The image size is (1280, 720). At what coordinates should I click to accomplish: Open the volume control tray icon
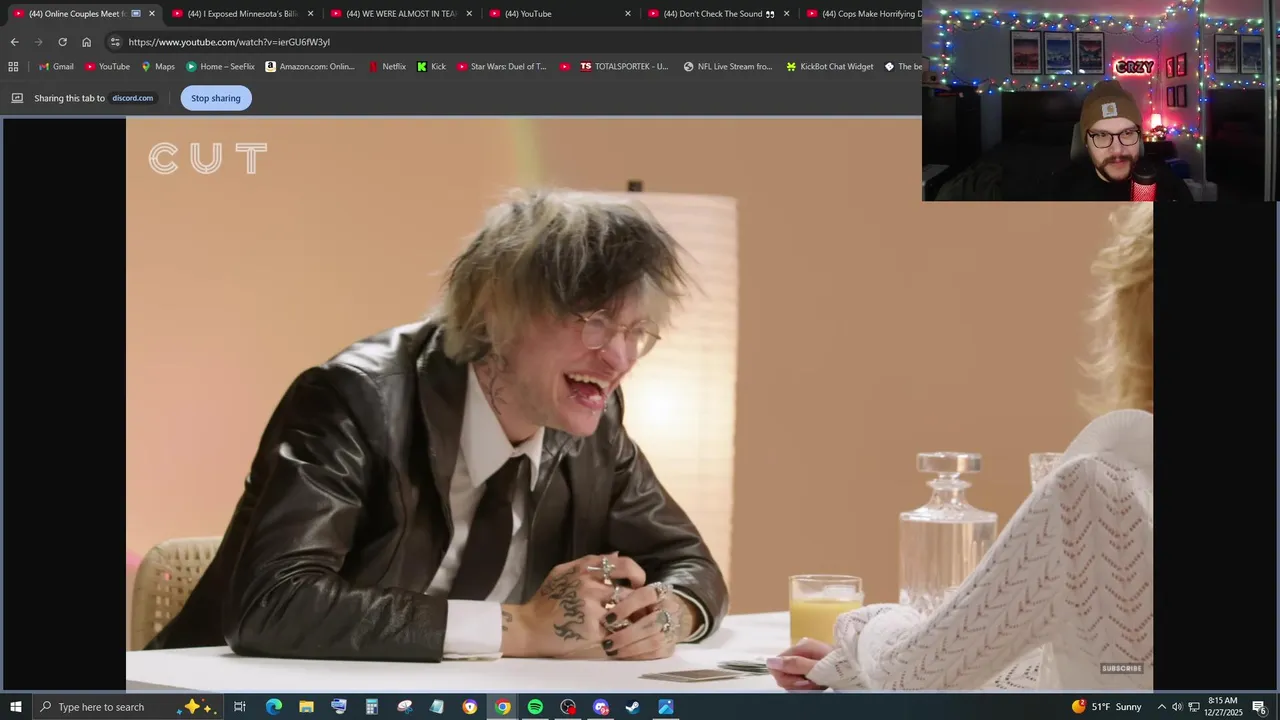click(1177, 707)
